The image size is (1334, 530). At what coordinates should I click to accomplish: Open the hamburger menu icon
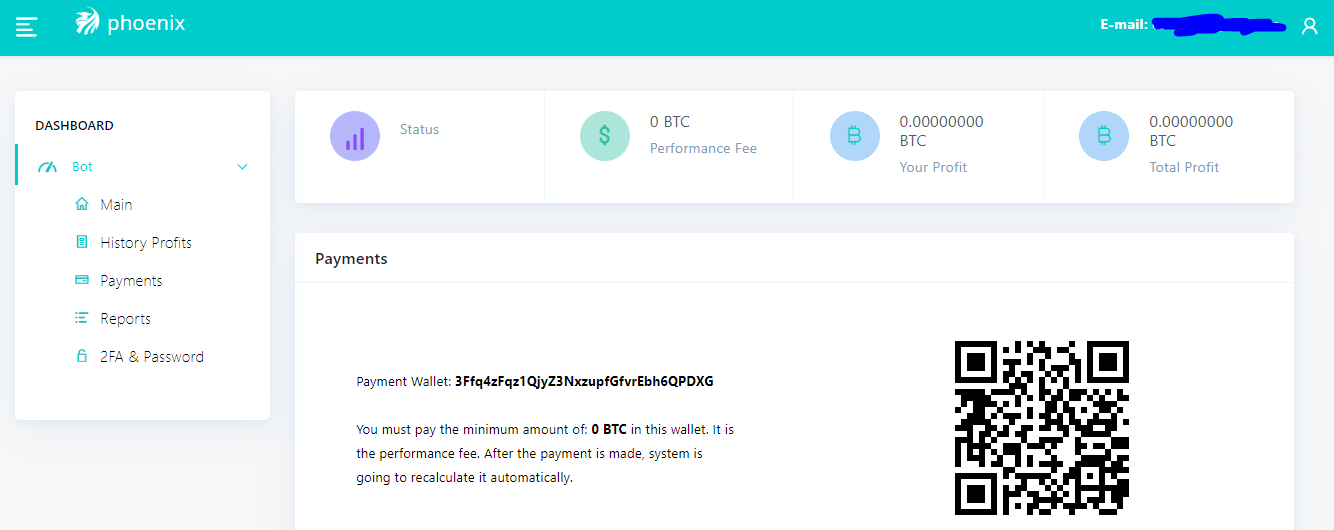[26, 27]
